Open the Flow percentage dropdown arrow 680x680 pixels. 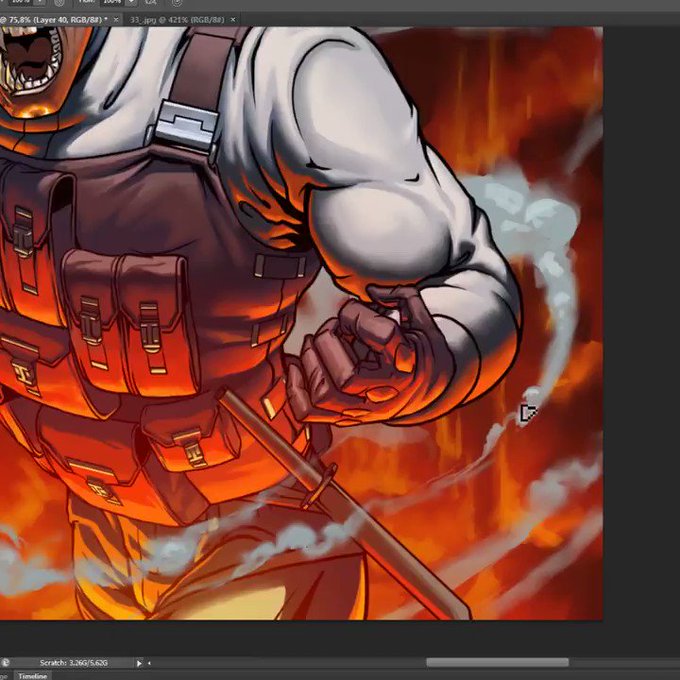click(131, 3)
